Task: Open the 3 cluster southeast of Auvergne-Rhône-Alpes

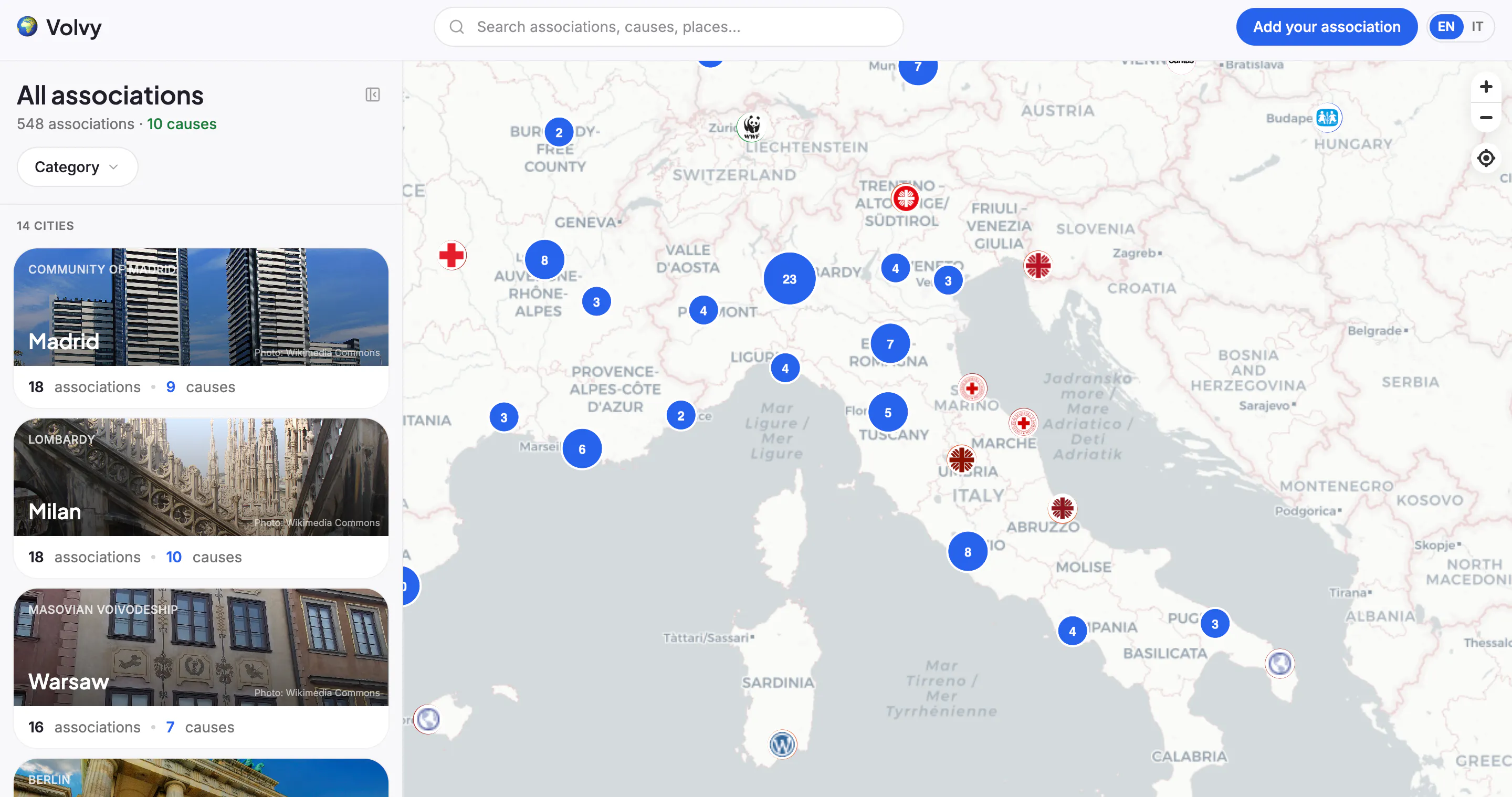Action: (x=596, y=302)
